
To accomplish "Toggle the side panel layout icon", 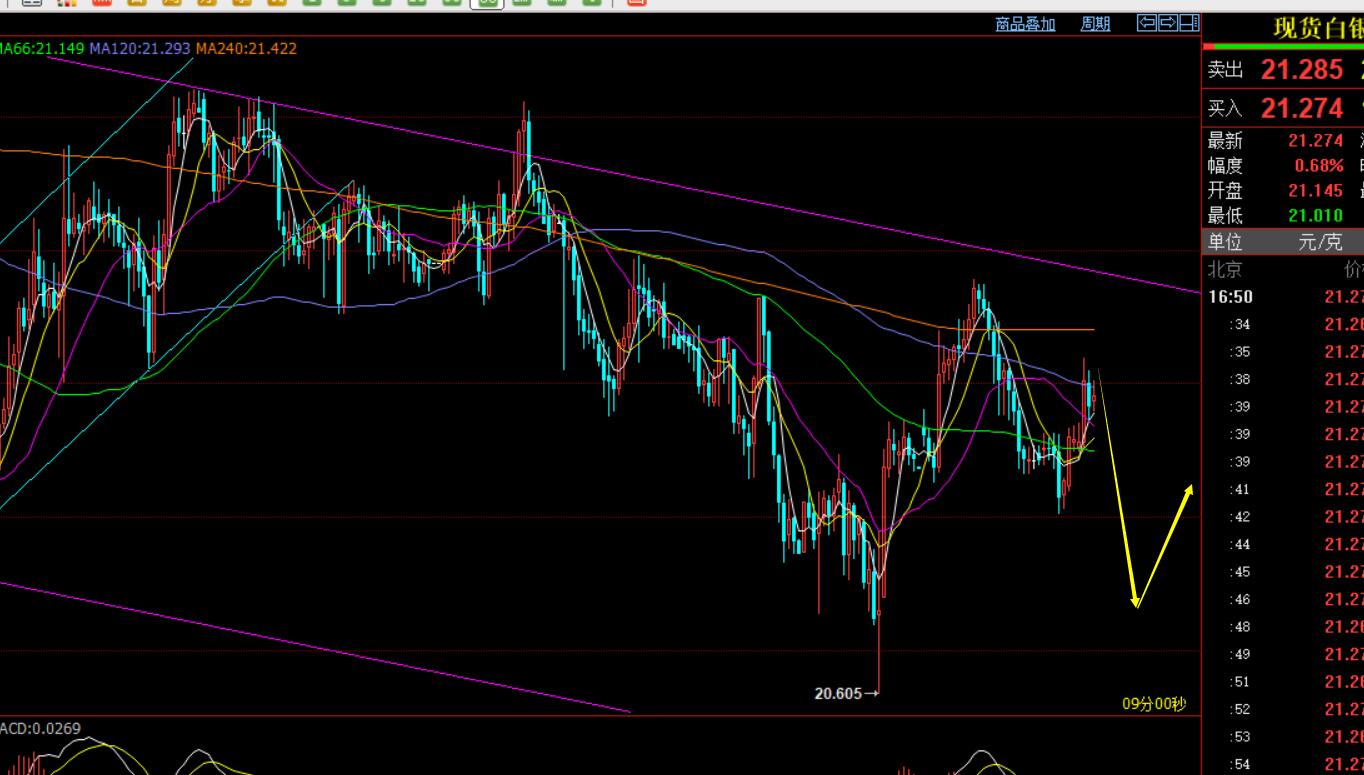I will [x=1189, y=23].
